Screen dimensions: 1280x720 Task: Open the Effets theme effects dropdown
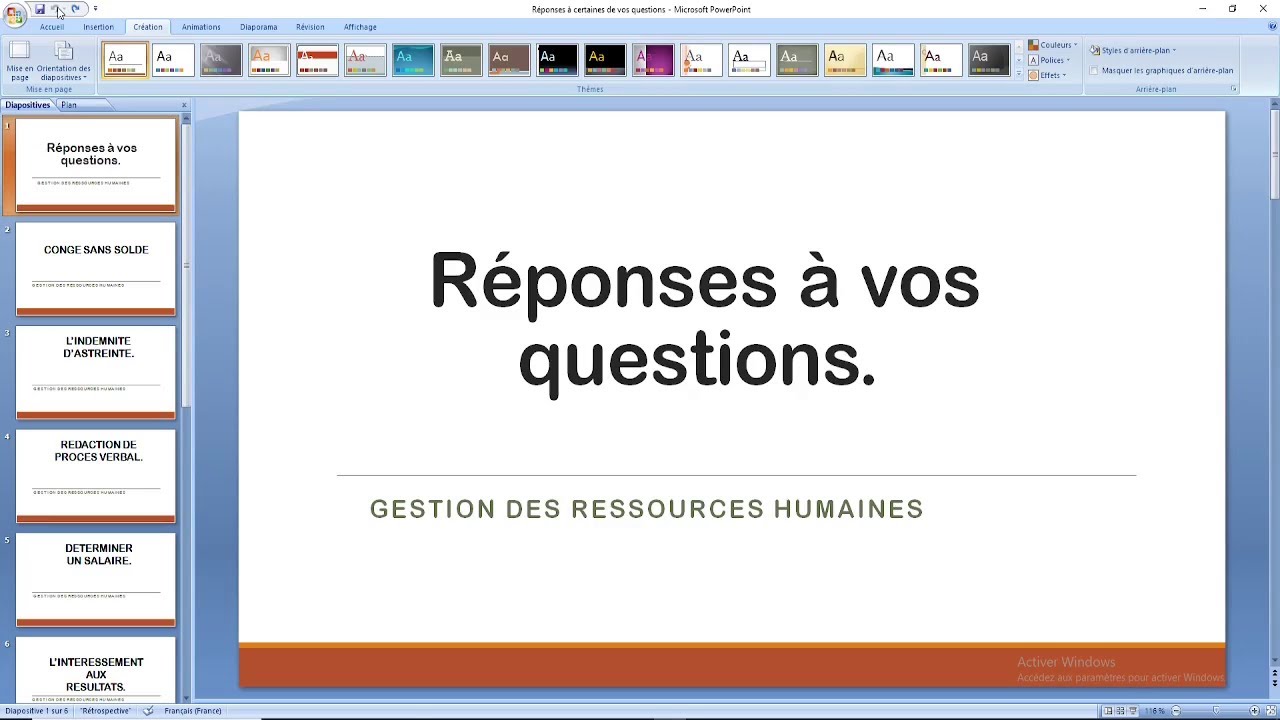coord(1048,75)
